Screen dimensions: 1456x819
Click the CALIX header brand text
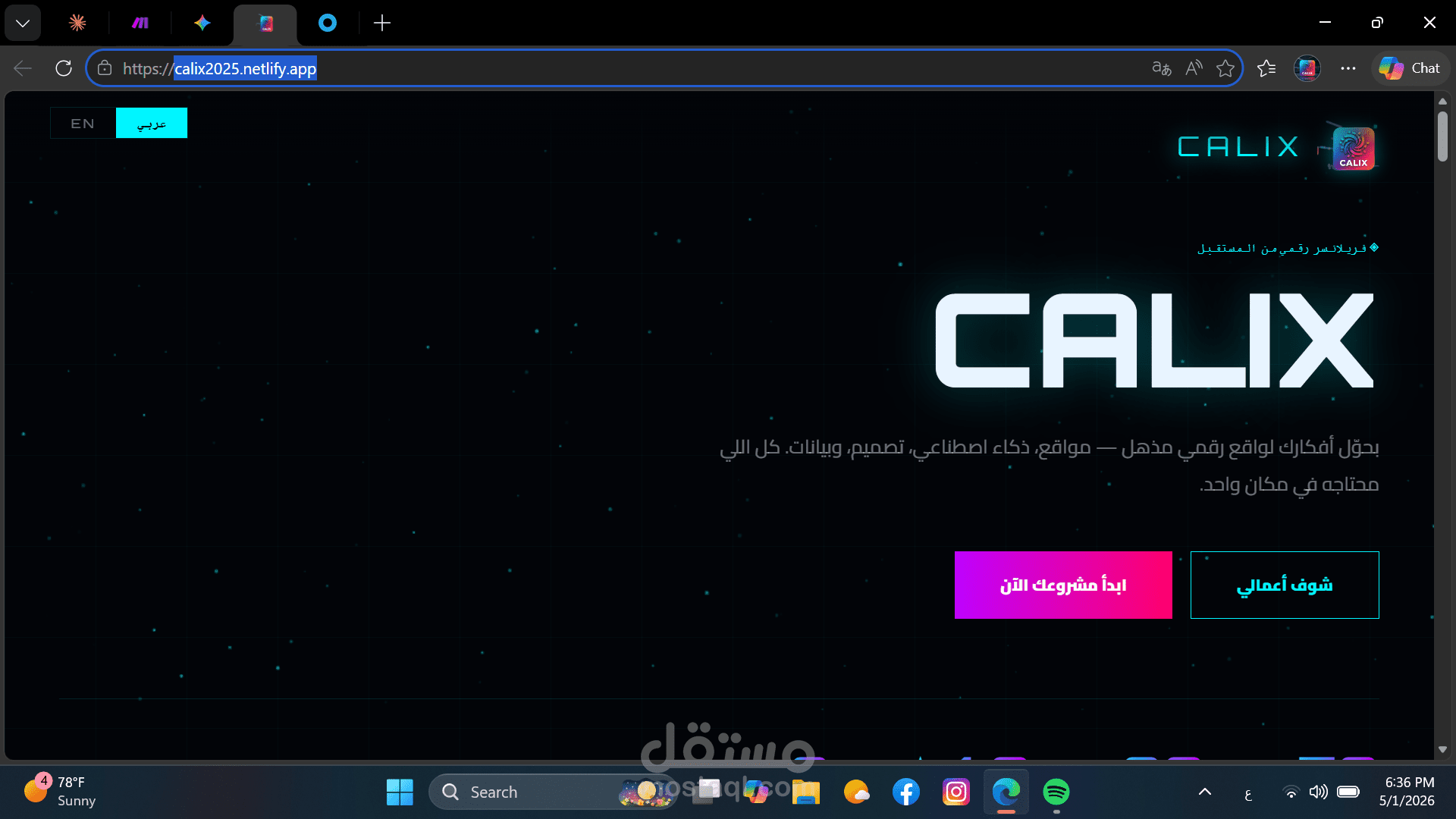click(x=1238, y=146)
